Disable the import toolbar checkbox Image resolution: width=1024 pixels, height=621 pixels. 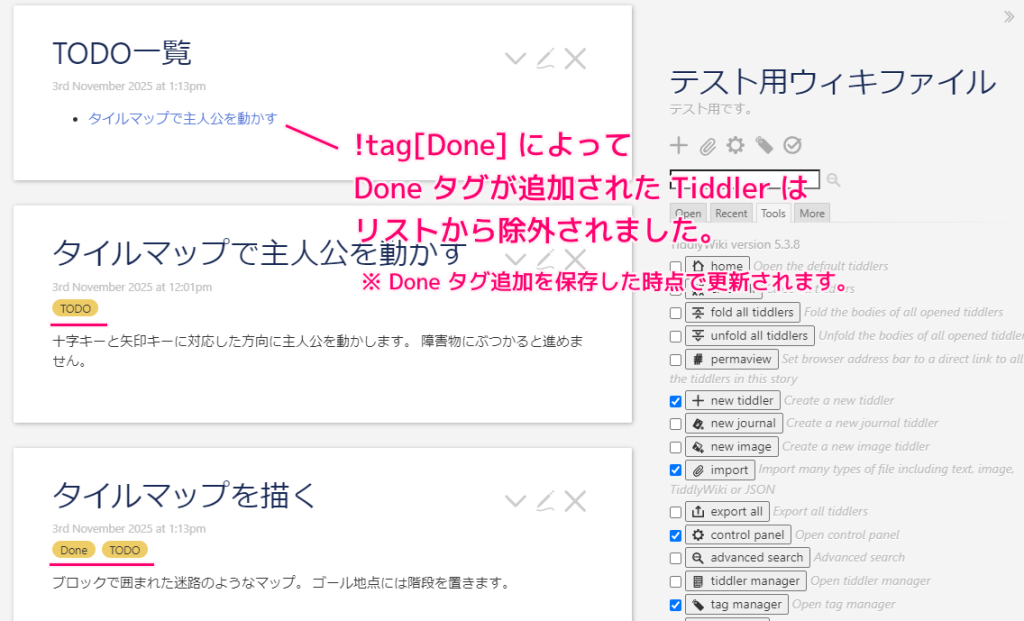click(x=676, y=469)
